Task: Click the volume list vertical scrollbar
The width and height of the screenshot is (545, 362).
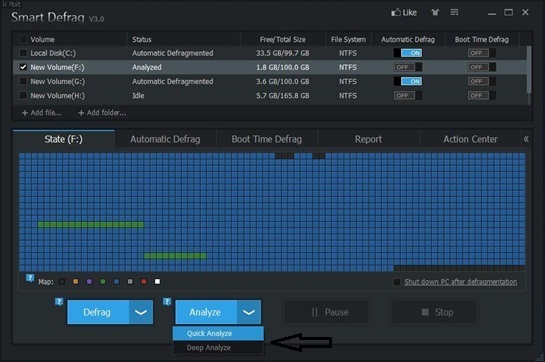Action: (529, 70)
